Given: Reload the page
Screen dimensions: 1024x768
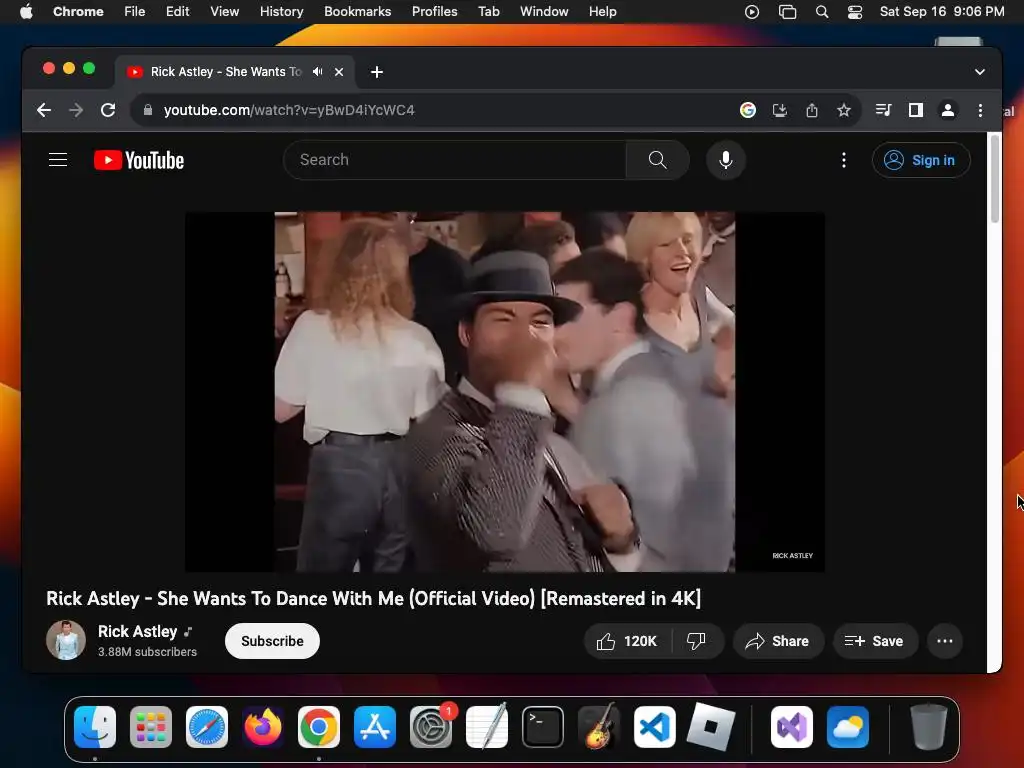Looking at the screenshot, I should pyautogui.click(x=108, y=110).
